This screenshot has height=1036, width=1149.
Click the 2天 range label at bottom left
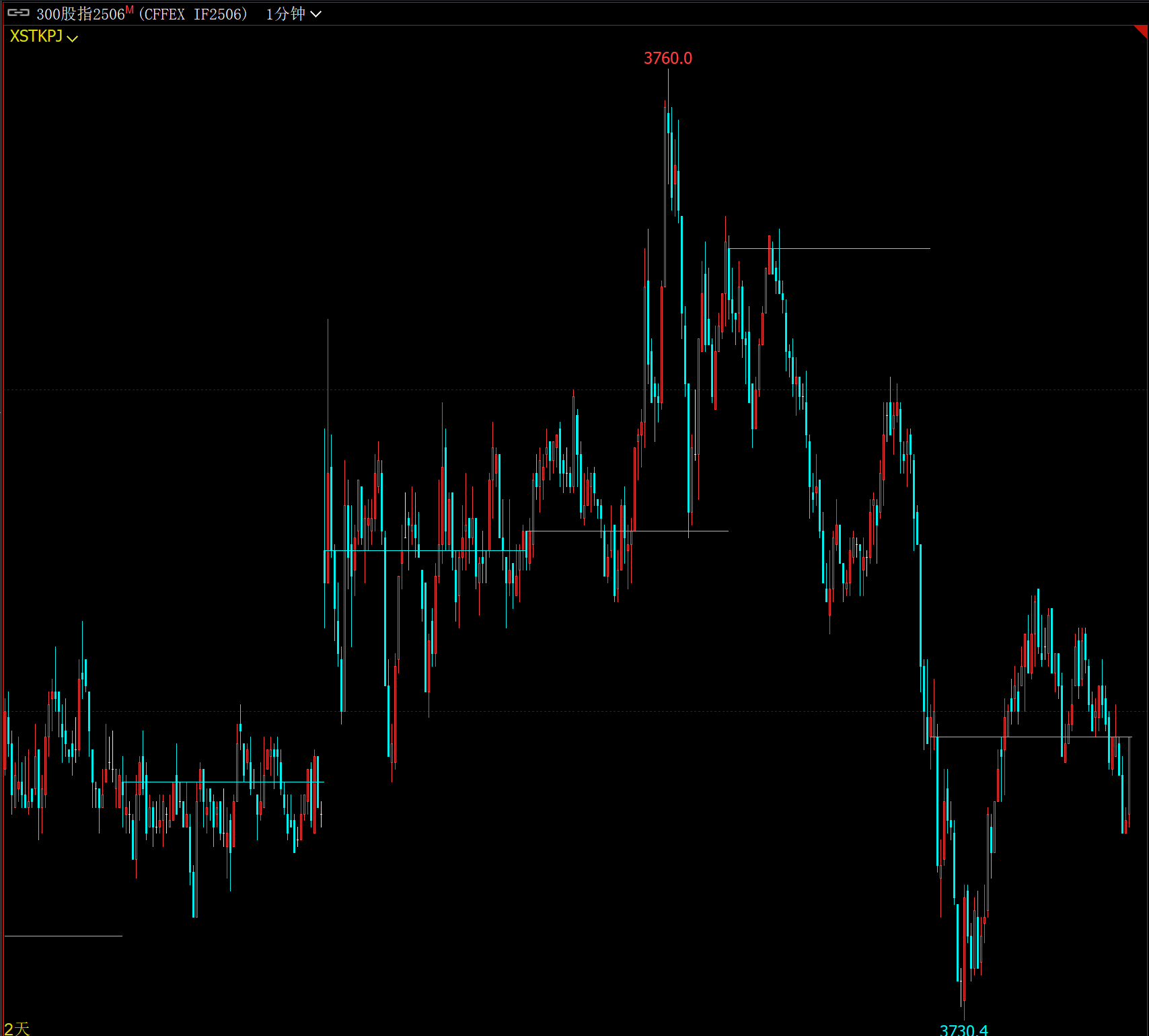(x=17, y=1029)
